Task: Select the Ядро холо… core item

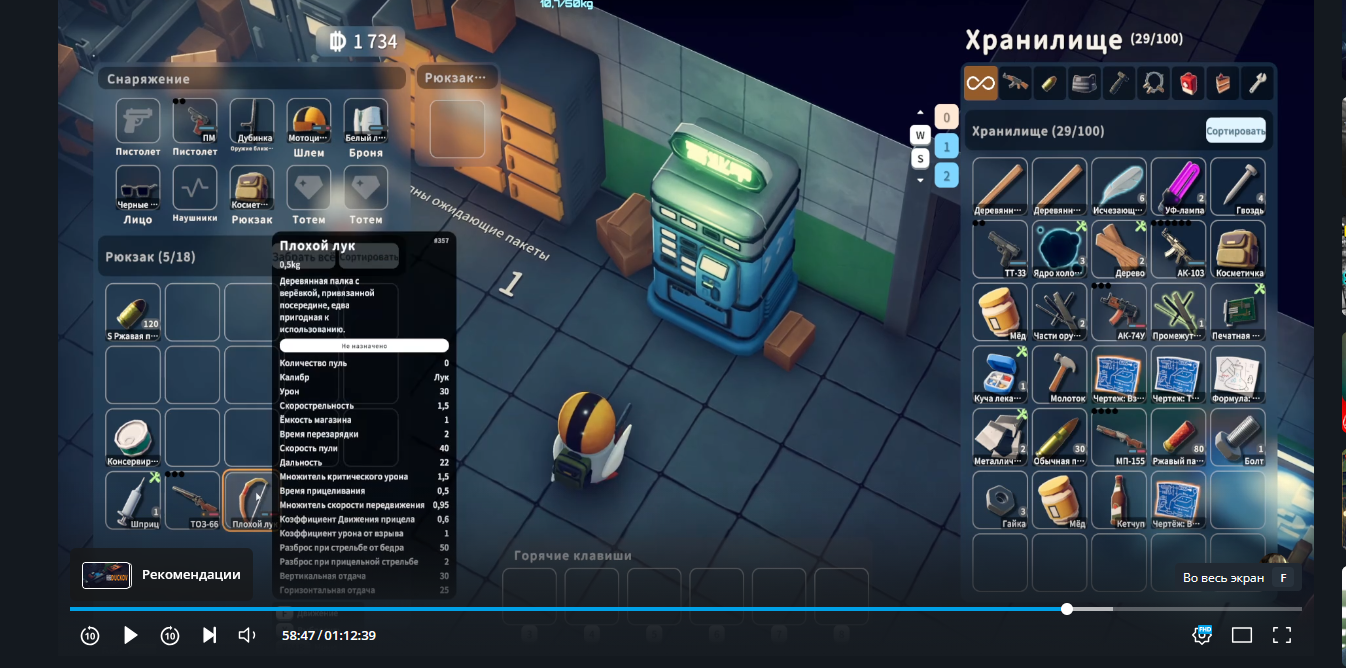Action: (1059, 250)
